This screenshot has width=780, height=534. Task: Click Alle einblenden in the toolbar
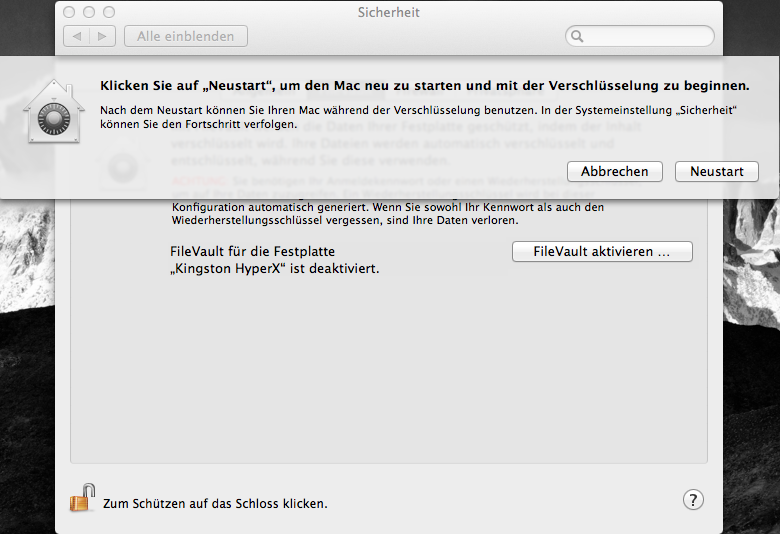coord(186,36)
